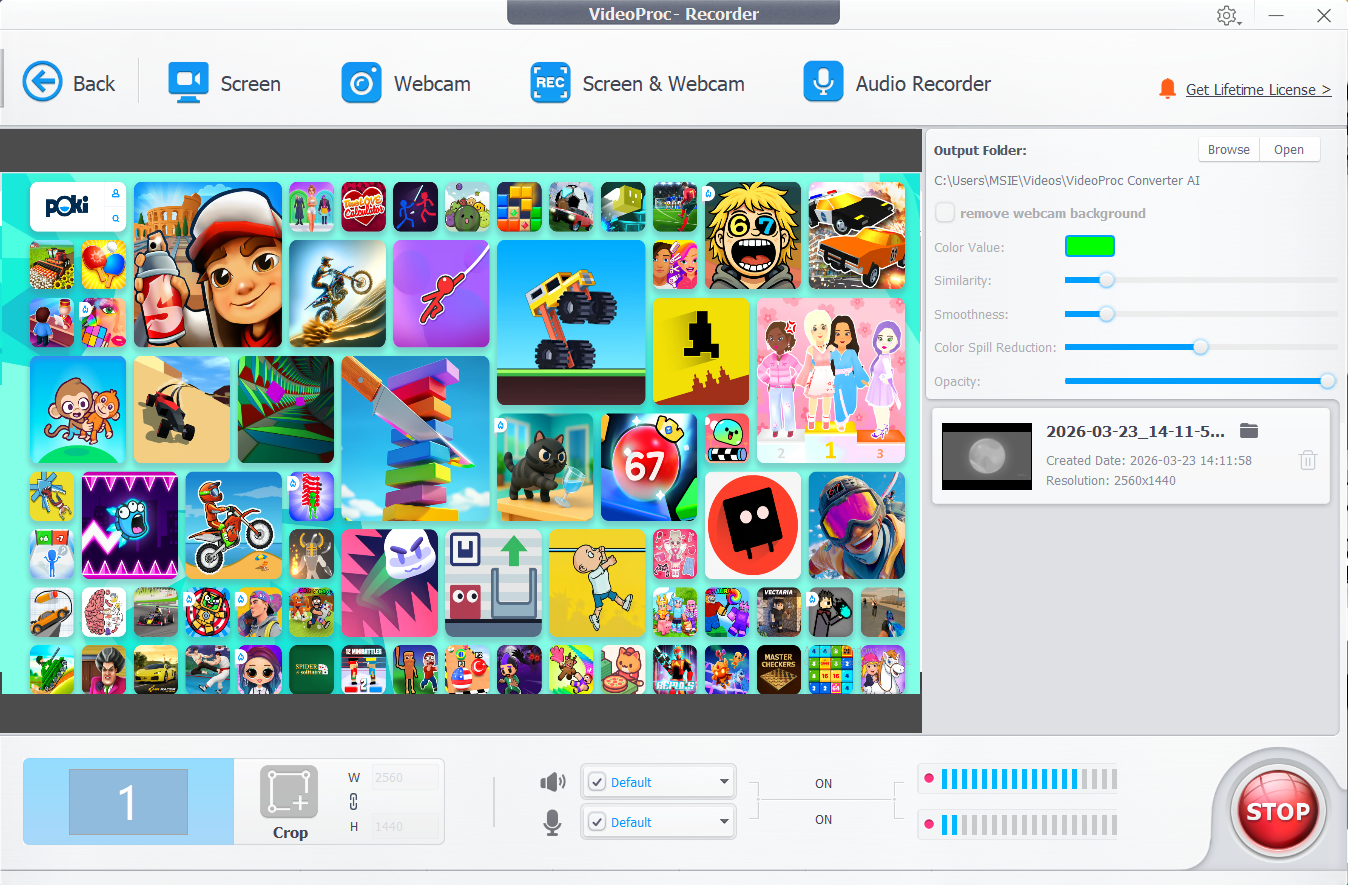The height and width of the screenshot is (885, 1349).
Task: Select monitor 1 as the capture source
Action: point(128,802)
